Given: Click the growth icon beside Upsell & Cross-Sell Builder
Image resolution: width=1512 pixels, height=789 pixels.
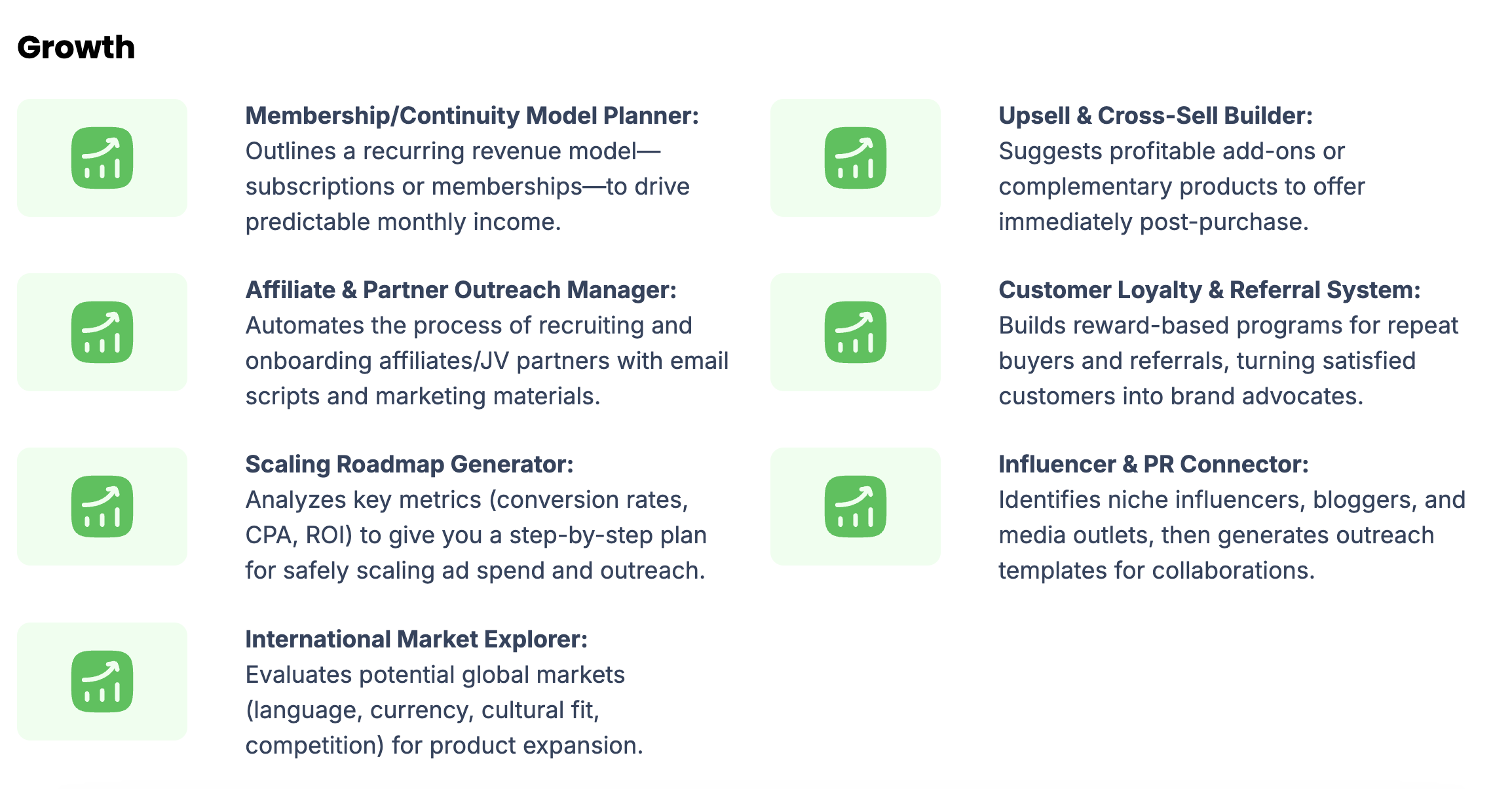Looking at the screenshot, I should 856,158.
